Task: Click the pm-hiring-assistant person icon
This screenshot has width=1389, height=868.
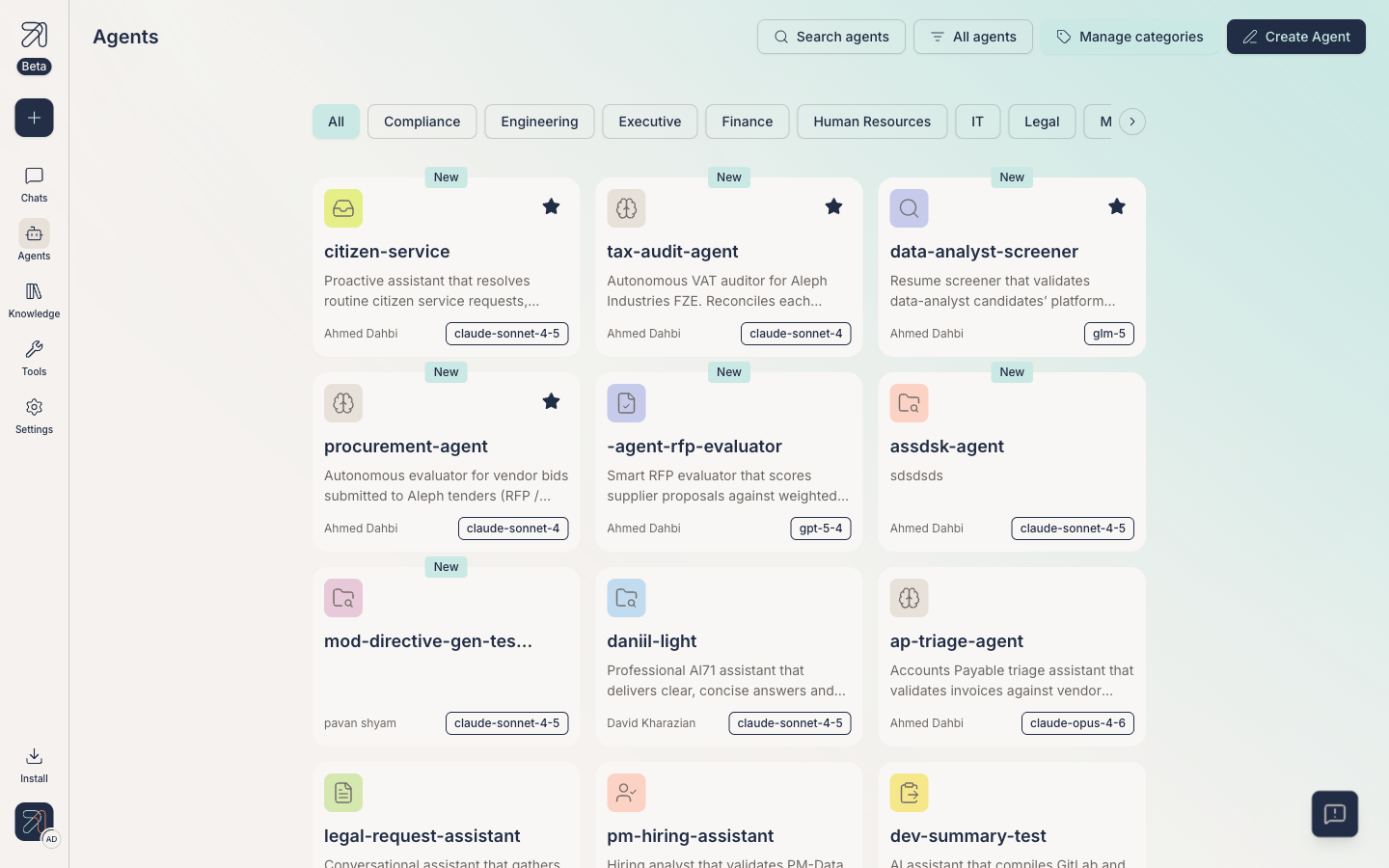Action: pos(626,793)
